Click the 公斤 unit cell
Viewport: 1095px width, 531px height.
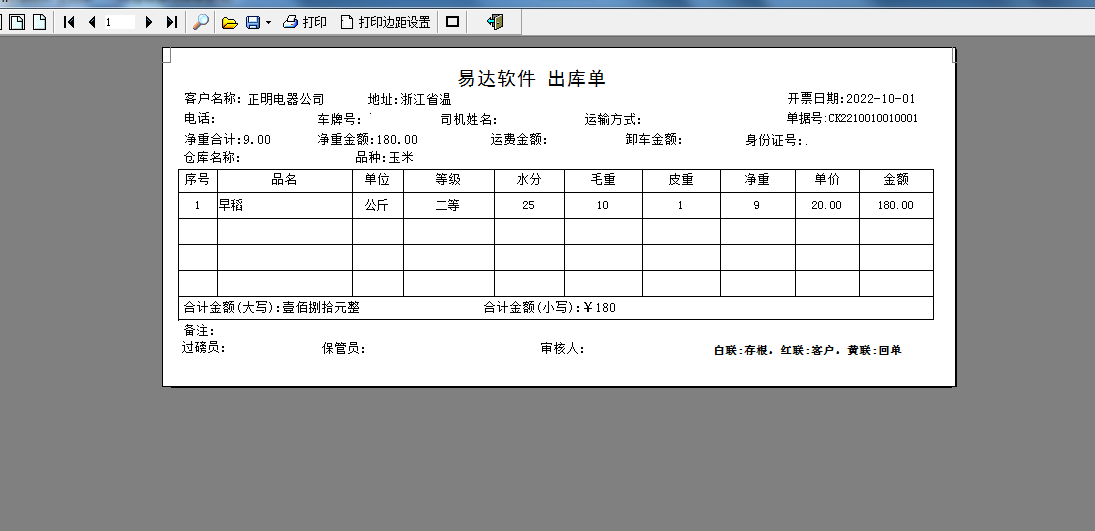point(377,205)
